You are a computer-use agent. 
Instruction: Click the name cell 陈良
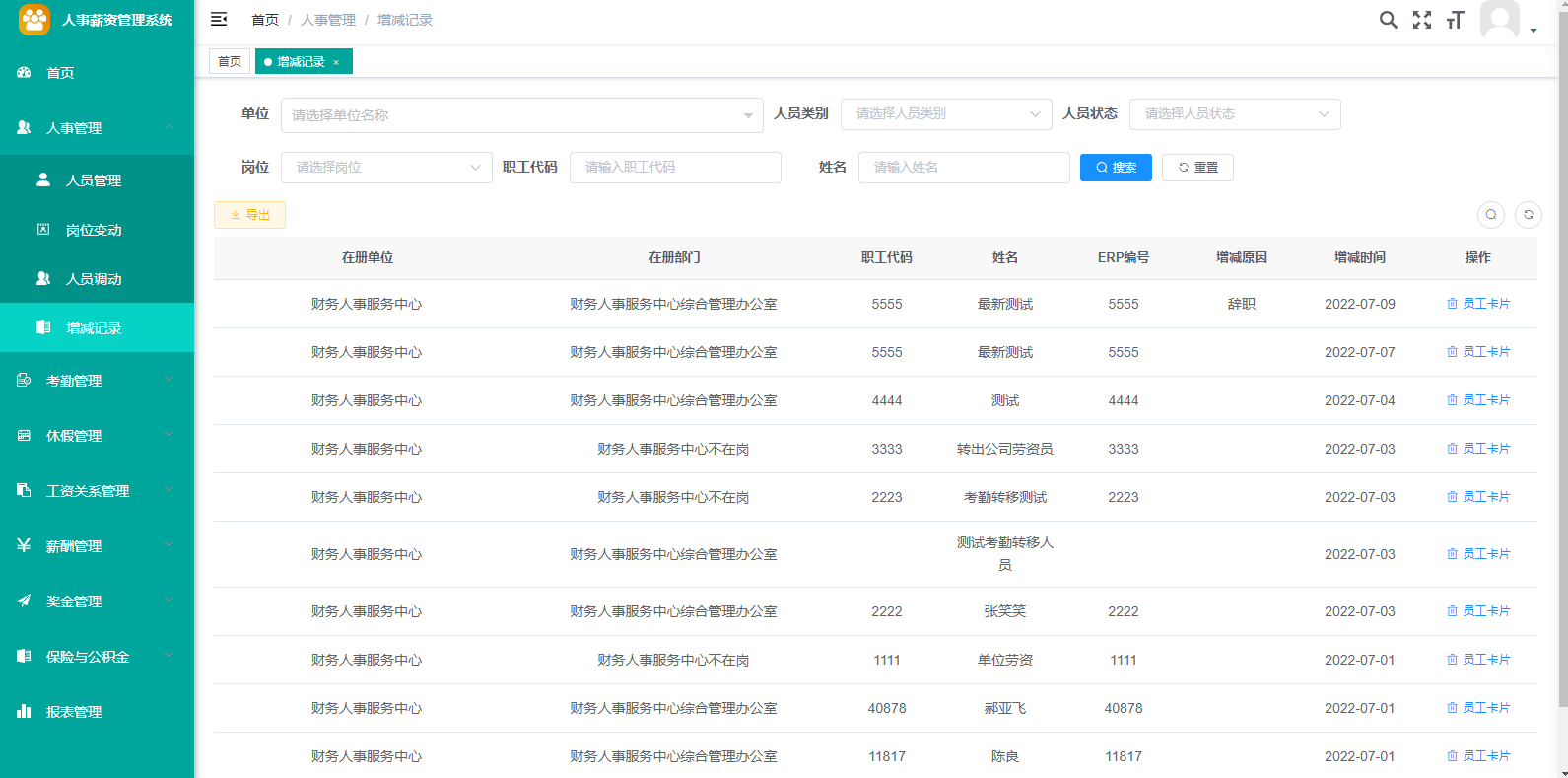(1005, 756)
